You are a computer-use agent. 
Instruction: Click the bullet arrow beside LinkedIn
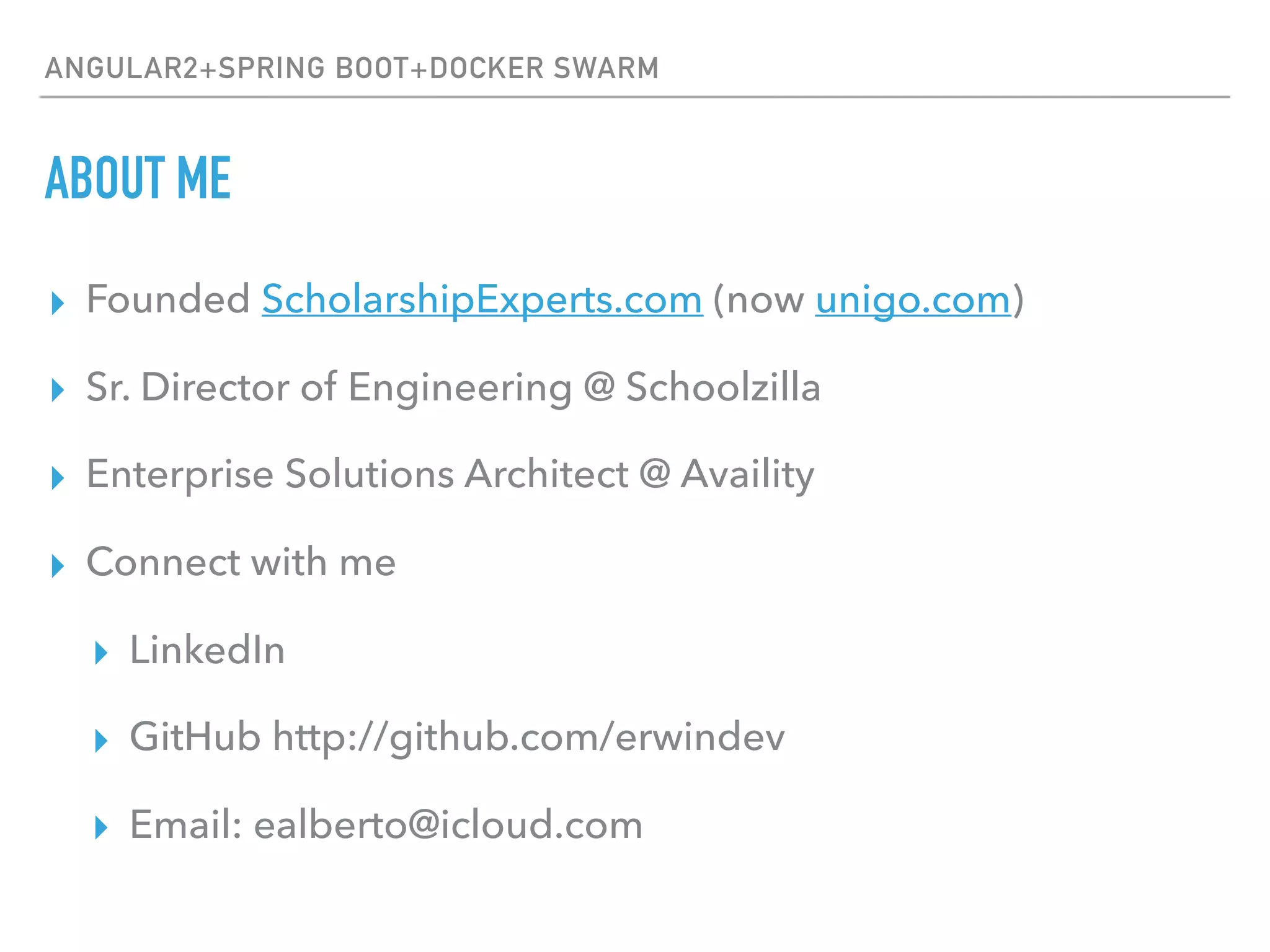coord(101,653)
